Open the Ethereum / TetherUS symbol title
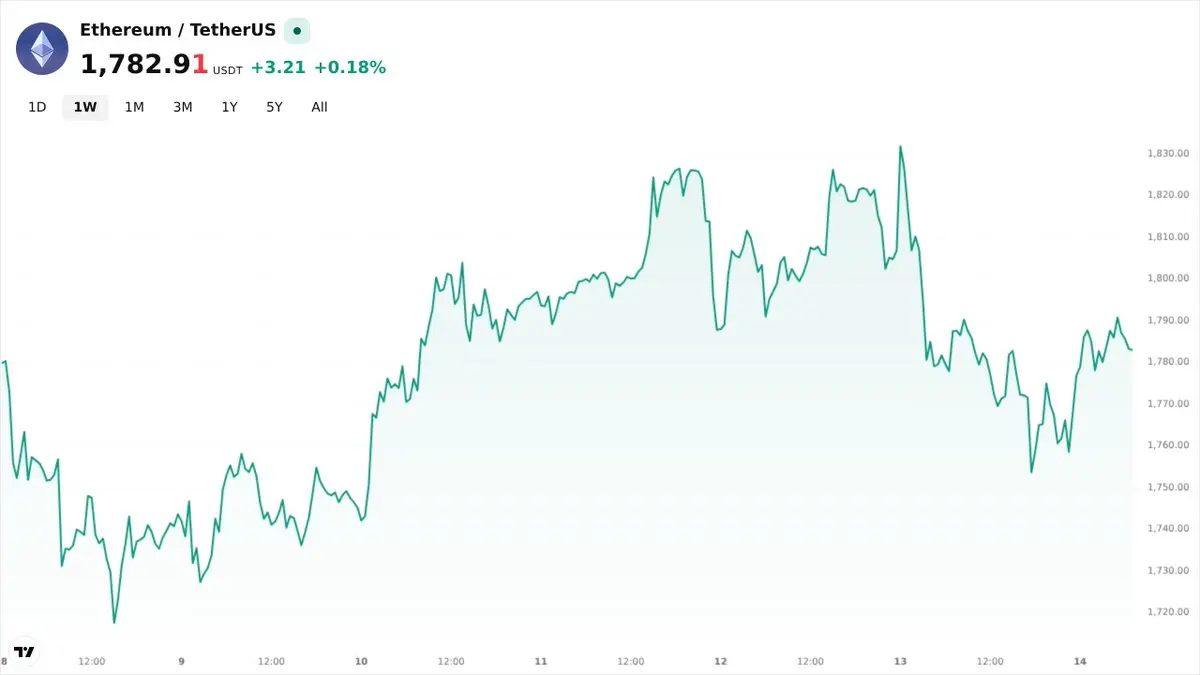Image resolution: width=1200 pixels, height=675 pixels. coord(178,30)
